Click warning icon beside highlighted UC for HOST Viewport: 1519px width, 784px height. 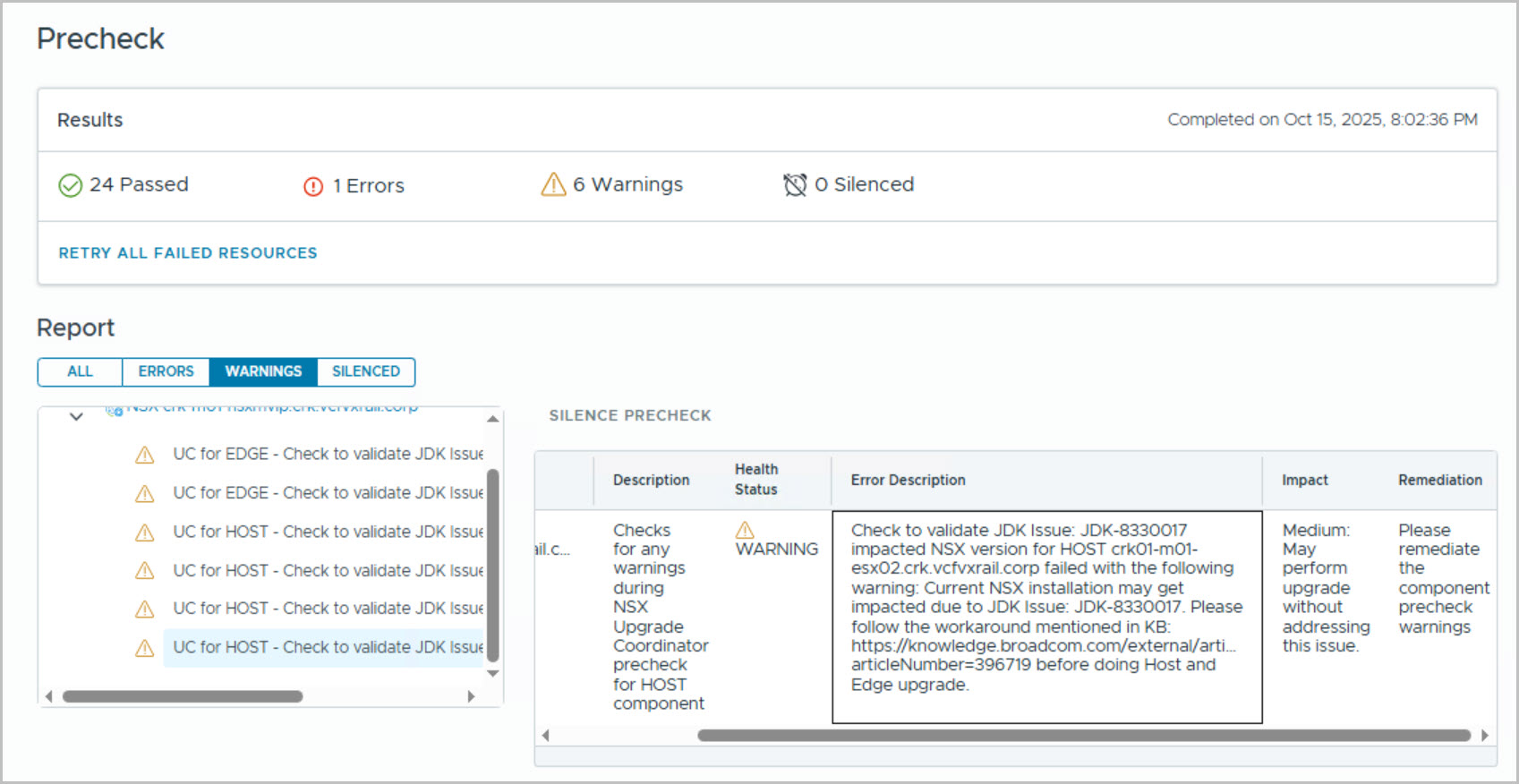[144, 648]
